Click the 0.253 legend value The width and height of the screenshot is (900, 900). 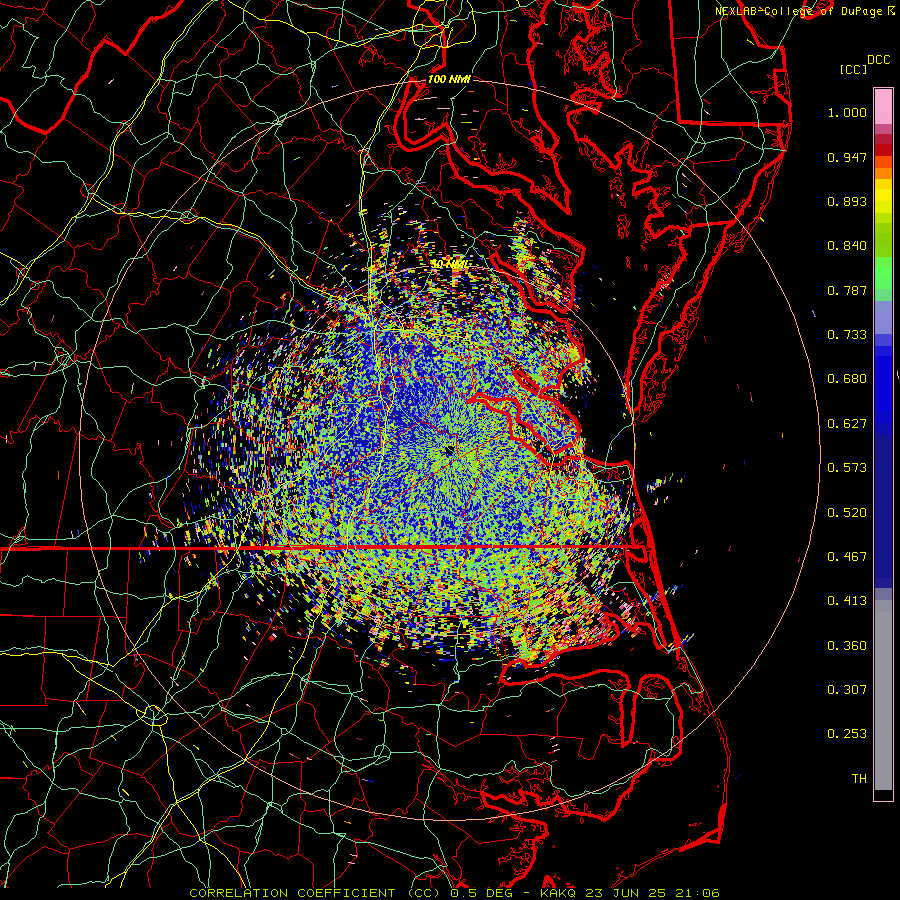[x=847, y=734]
